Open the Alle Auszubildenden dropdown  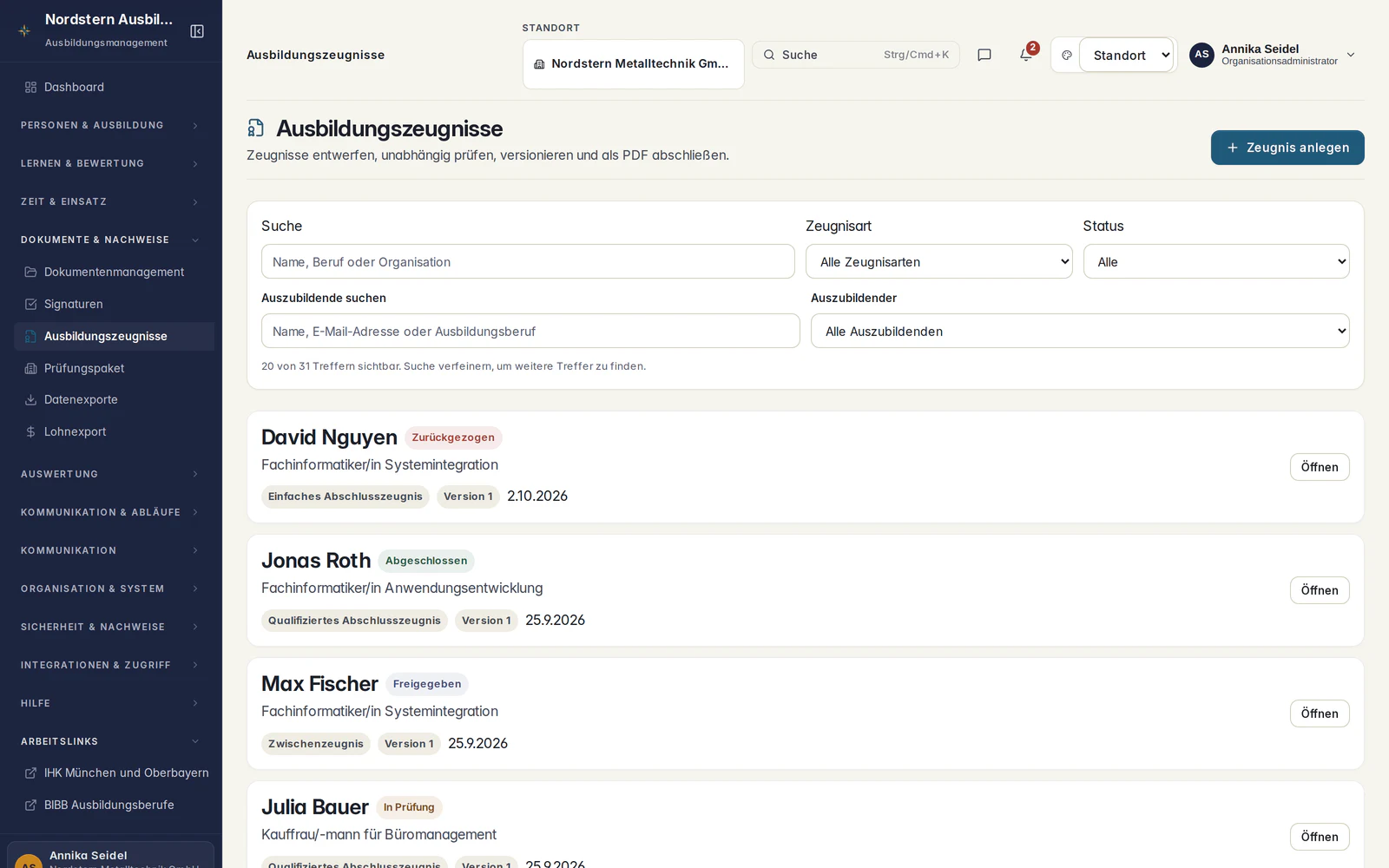[1080, 331]
